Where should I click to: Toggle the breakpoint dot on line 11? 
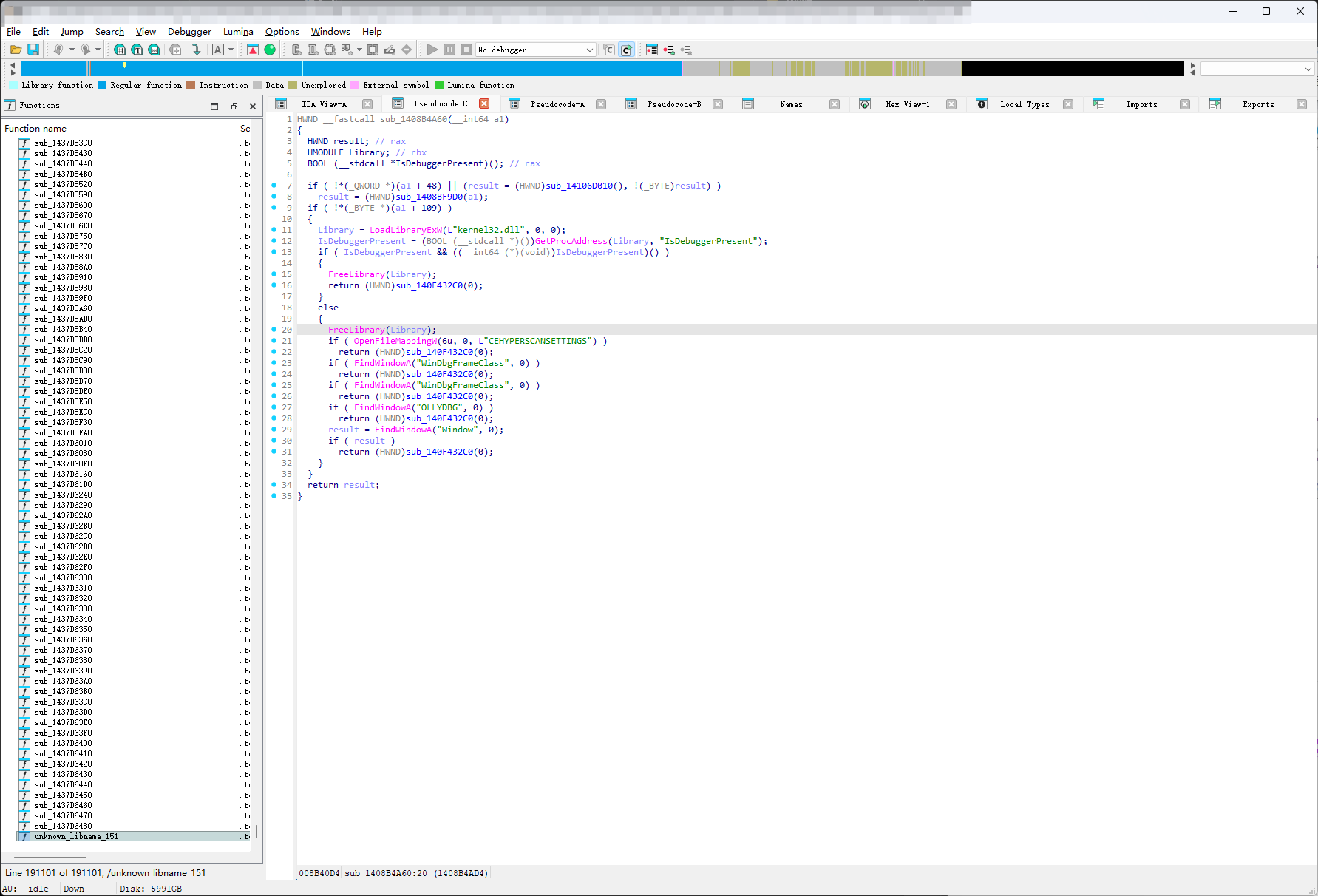pos(274,230)
